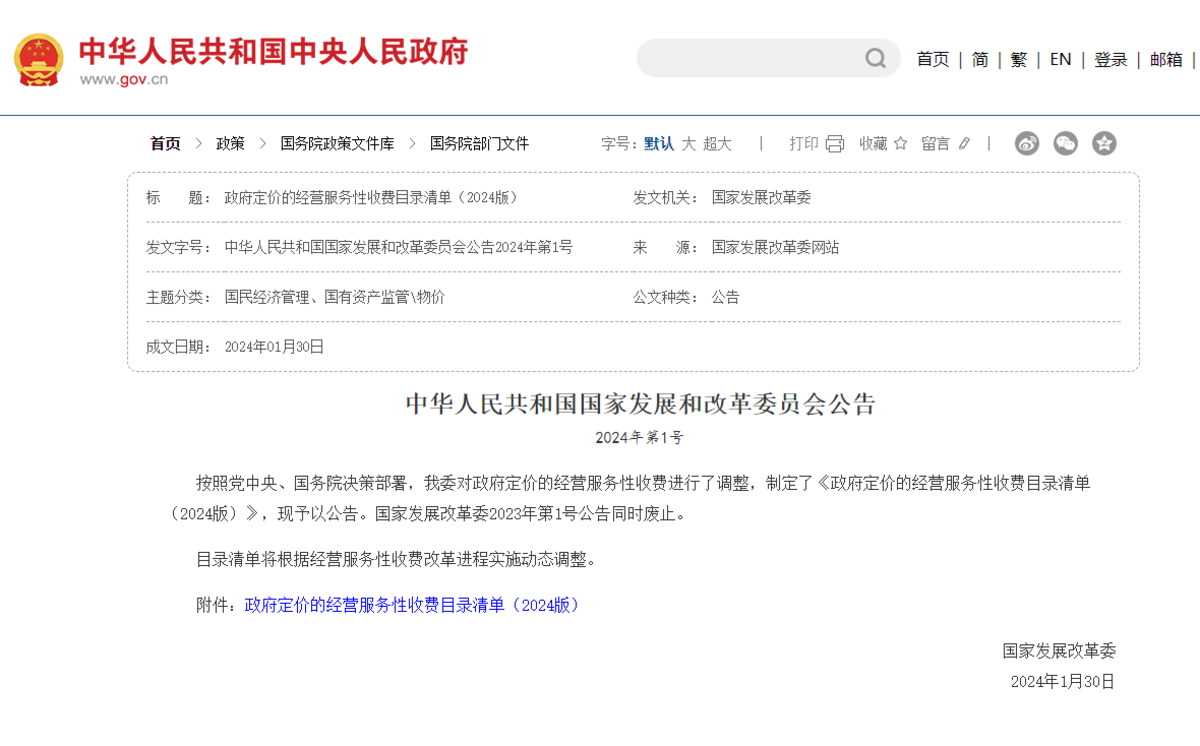The width and height of the screenshot is (1200, 746).
Task: Go to 国务院政策文件库 via breadcrumb
Action: click(x=338, y=143)
